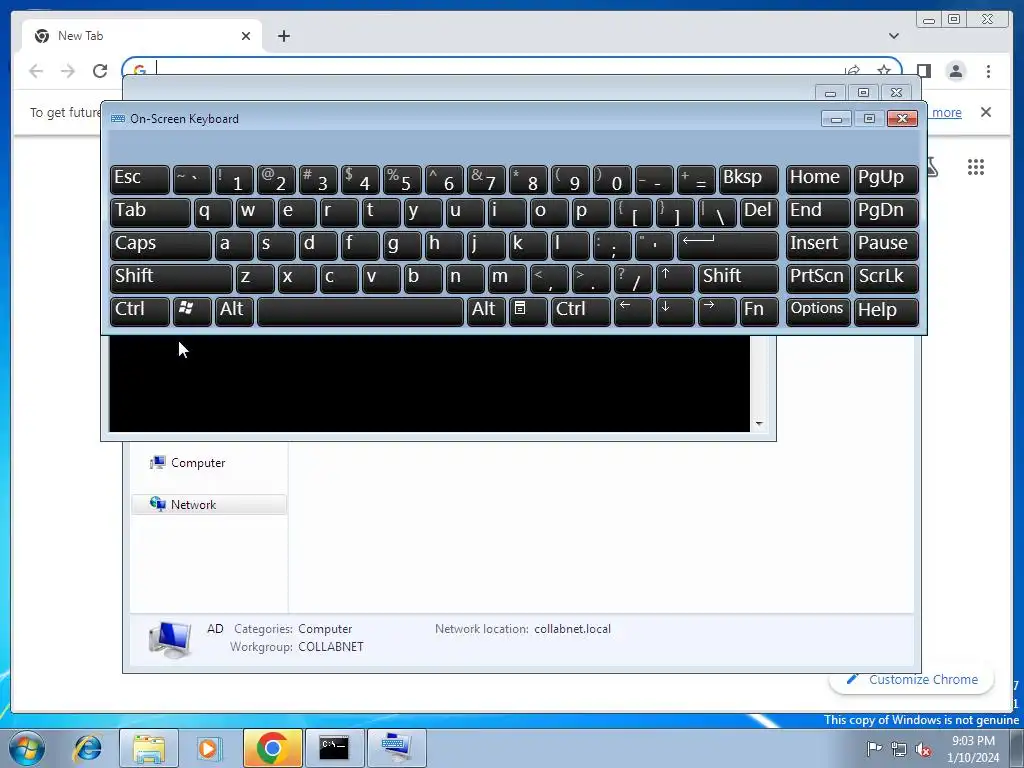Viewport: 1024px width, 768px height.
Task: Click the slash question mark key
Action: (x=633, y=278)
